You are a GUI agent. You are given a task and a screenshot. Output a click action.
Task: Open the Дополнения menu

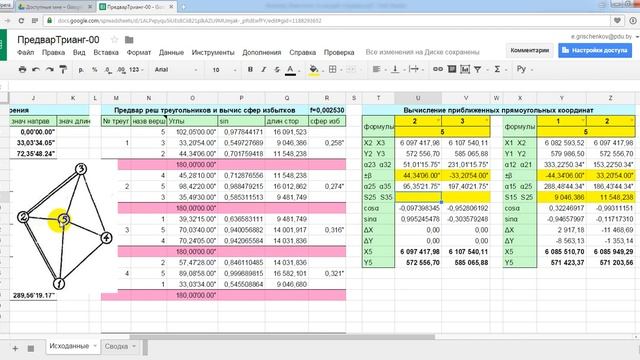[x=262, y=52]
